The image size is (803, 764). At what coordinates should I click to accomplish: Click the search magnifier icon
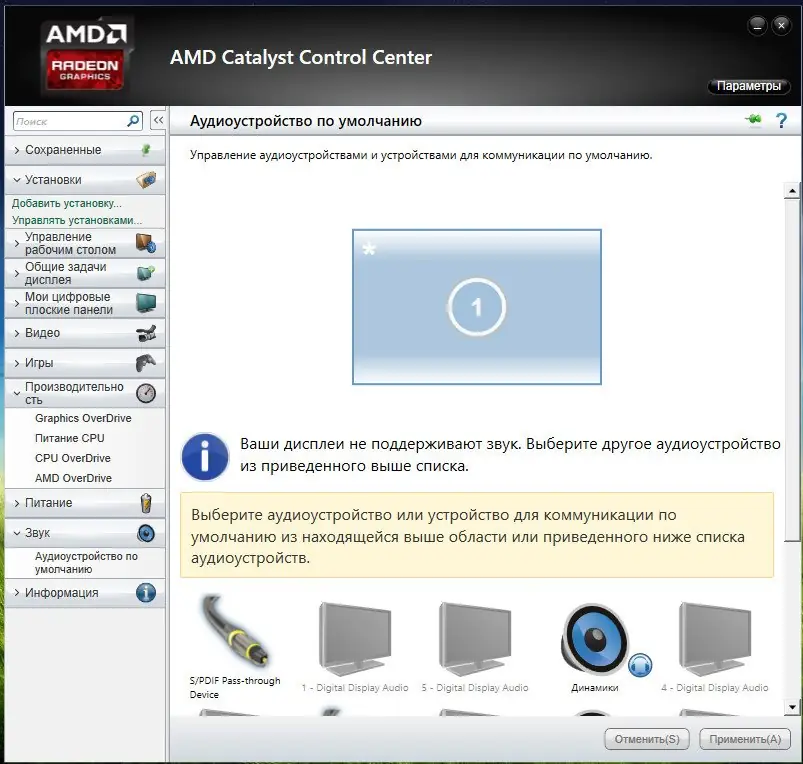(131, 120)
